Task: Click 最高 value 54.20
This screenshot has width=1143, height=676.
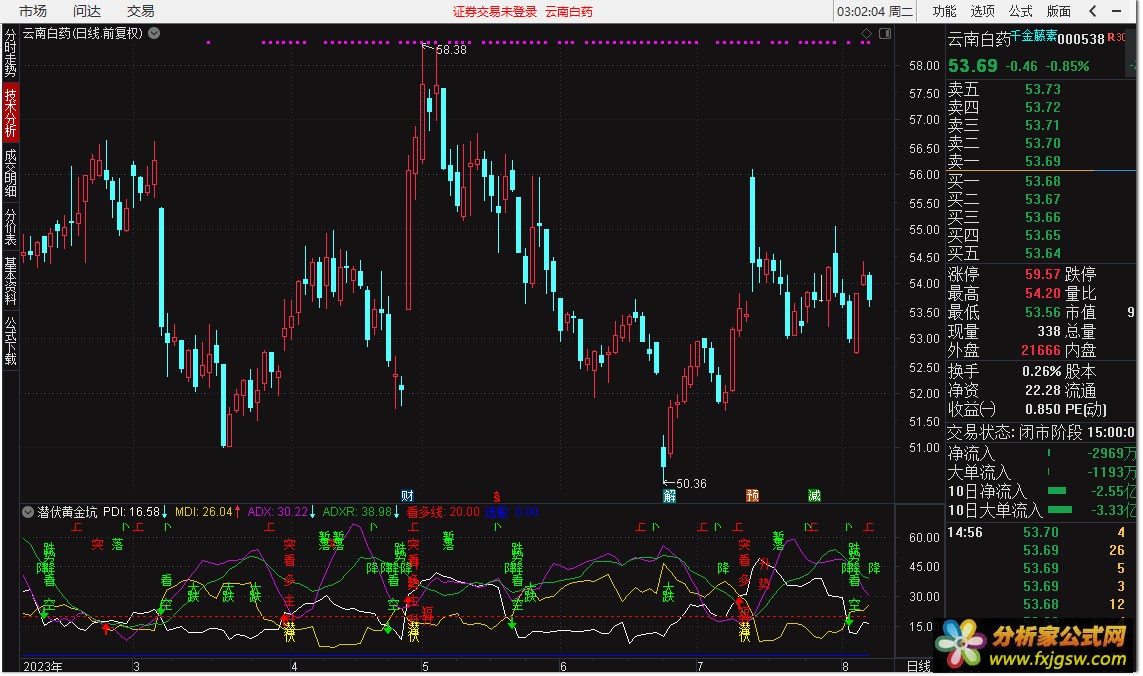Action: [x=1042, y=293]
